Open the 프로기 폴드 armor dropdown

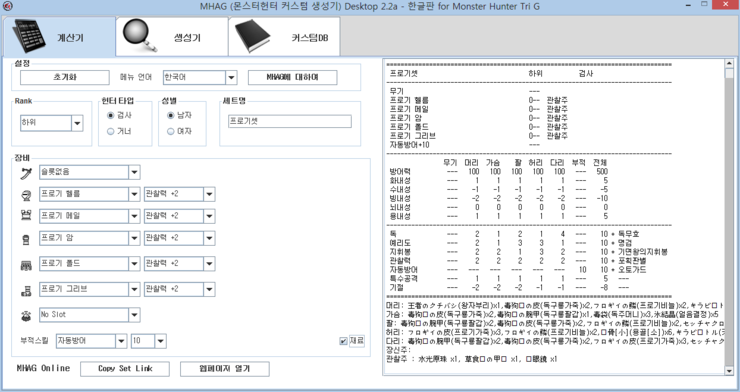pyautogui.click(x=135, y=264)
